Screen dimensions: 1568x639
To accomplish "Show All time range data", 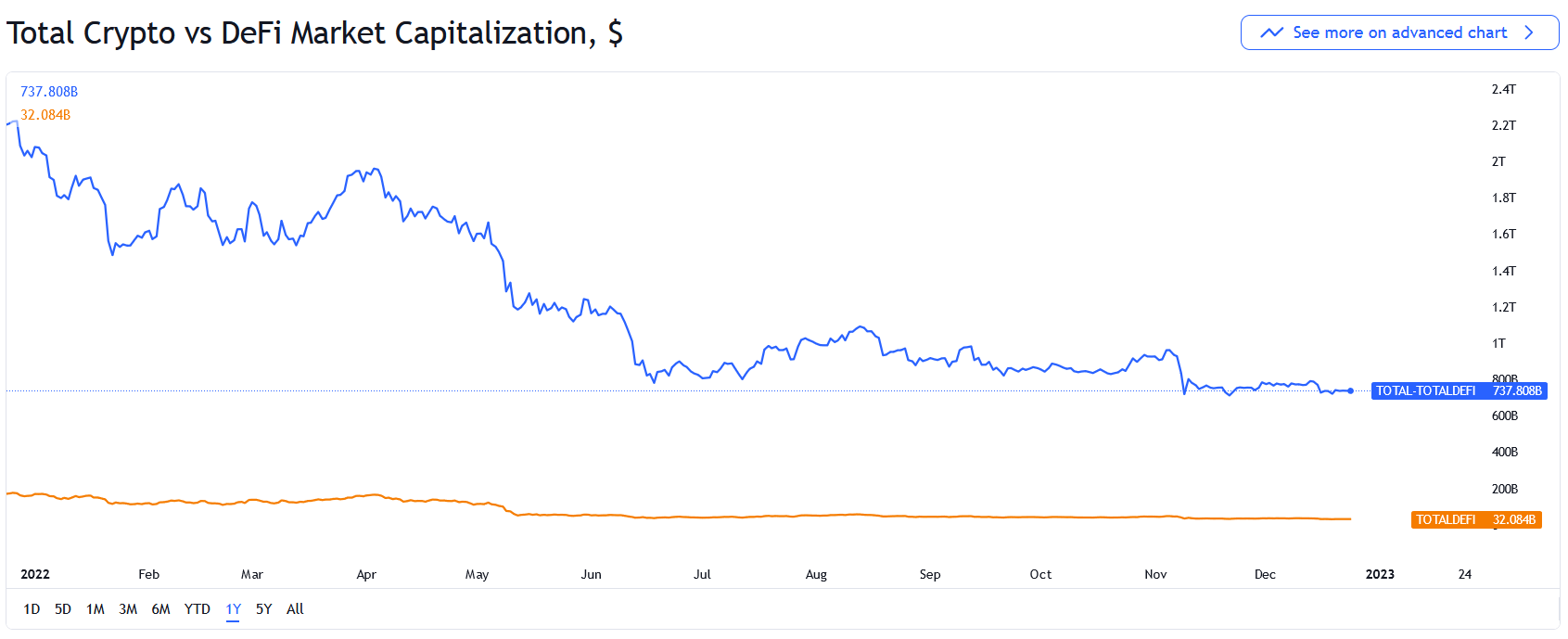I will (x=295, y=609).
